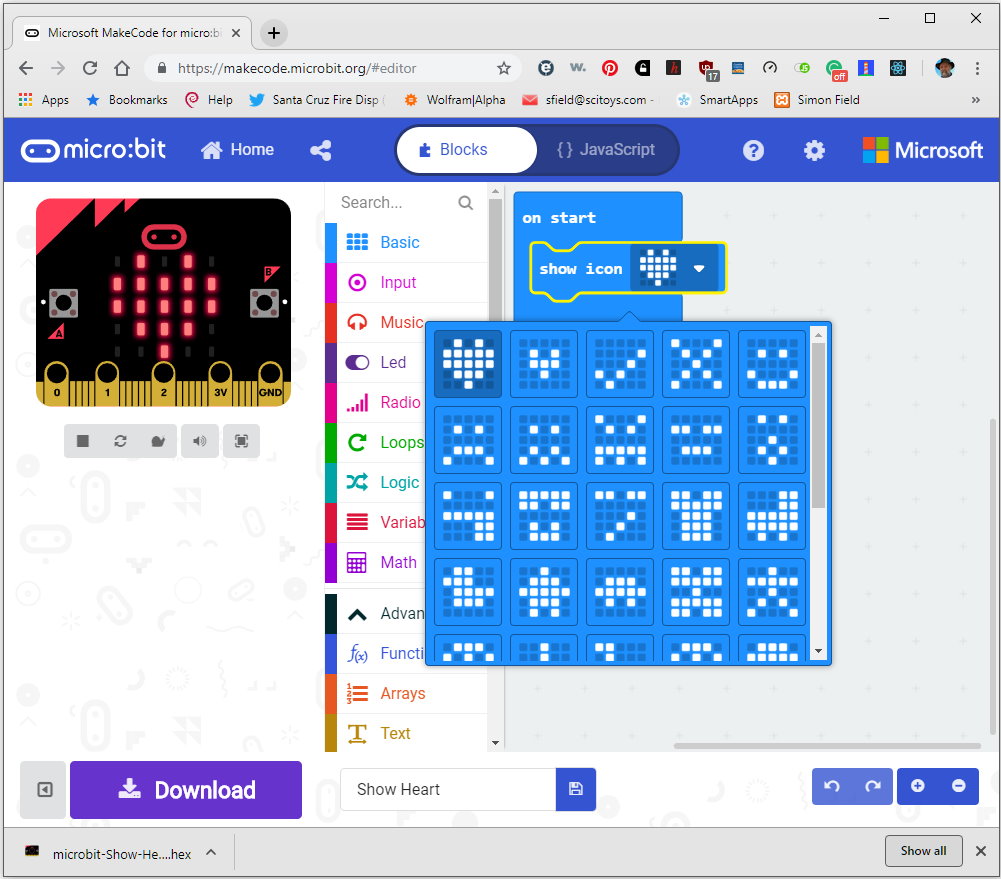Click the purple Download button
1001x879 pixels.
tap(185, 790)
